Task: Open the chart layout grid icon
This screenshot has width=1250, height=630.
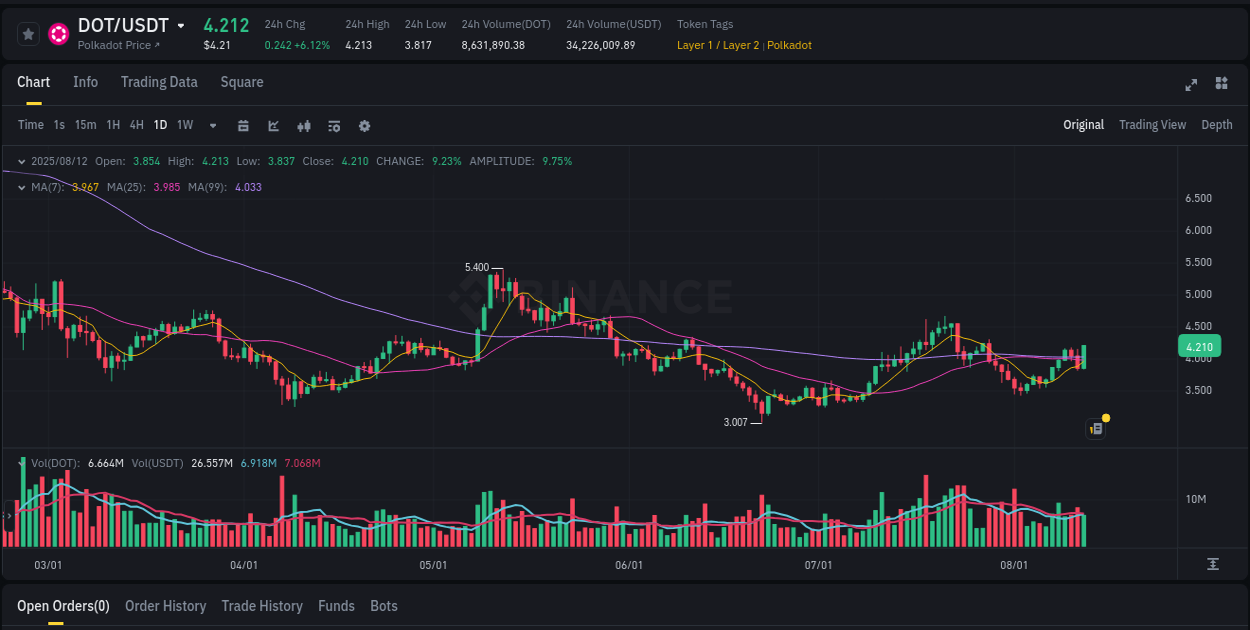Action: 1220,86
